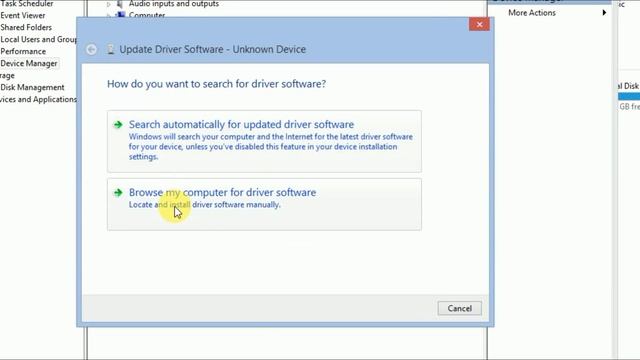
Task: Cancel the Update Driver Software dialog
Action: (x=459, y=308)
